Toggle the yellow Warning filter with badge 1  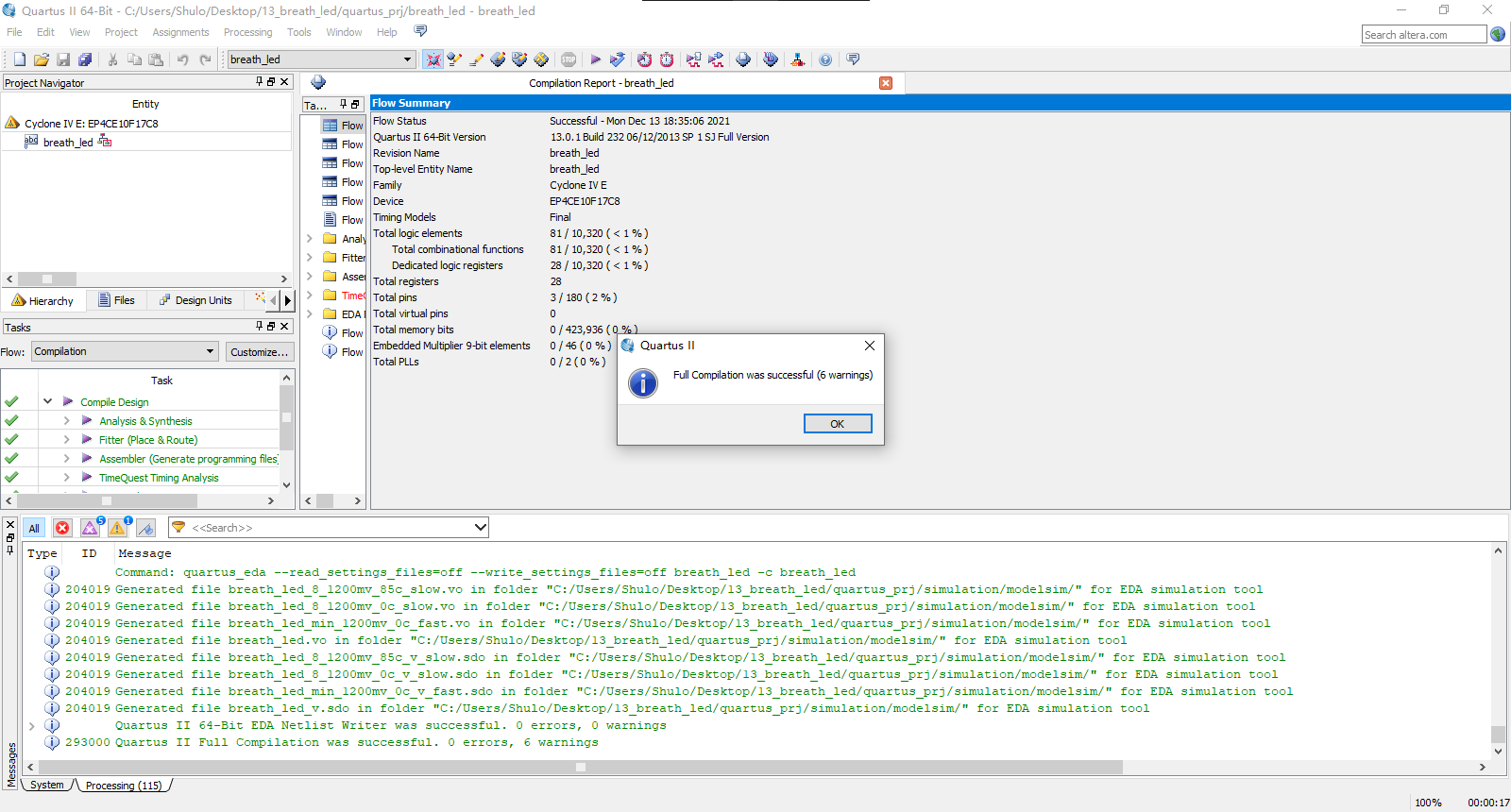click(118, 528)
